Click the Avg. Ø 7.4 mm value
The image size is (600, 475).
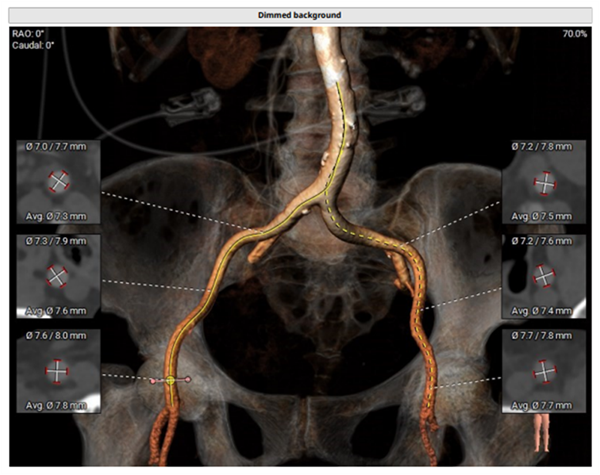[542, 311]
